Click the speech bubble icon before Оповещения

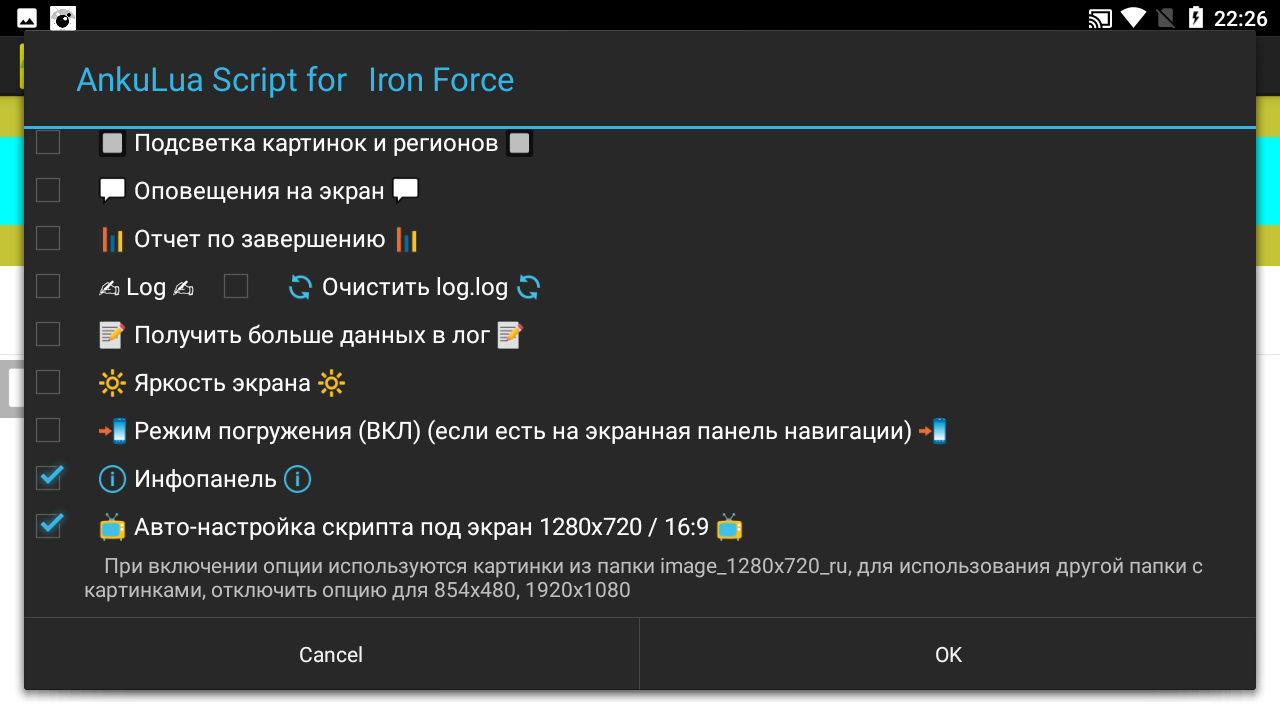click(112, 191)
